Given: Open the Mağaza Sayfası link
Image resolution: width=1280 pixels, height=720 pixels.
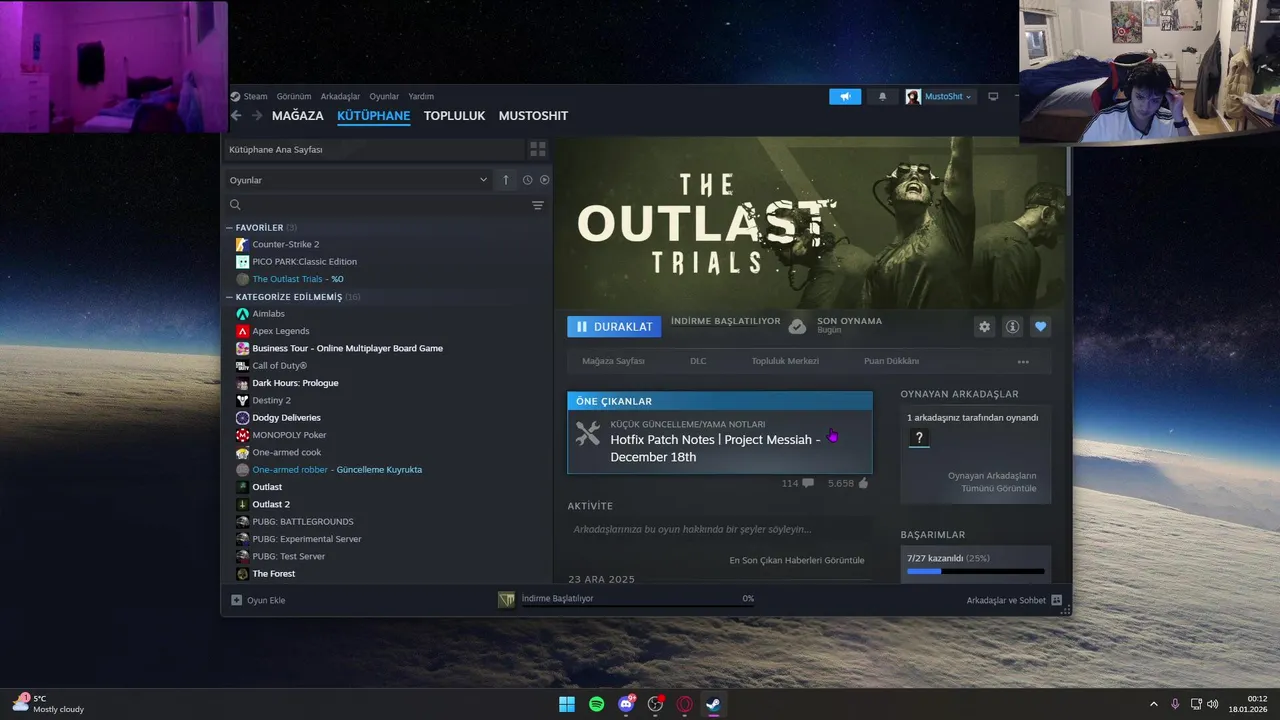Looking at the screenshot, I should tap(613, 361).
